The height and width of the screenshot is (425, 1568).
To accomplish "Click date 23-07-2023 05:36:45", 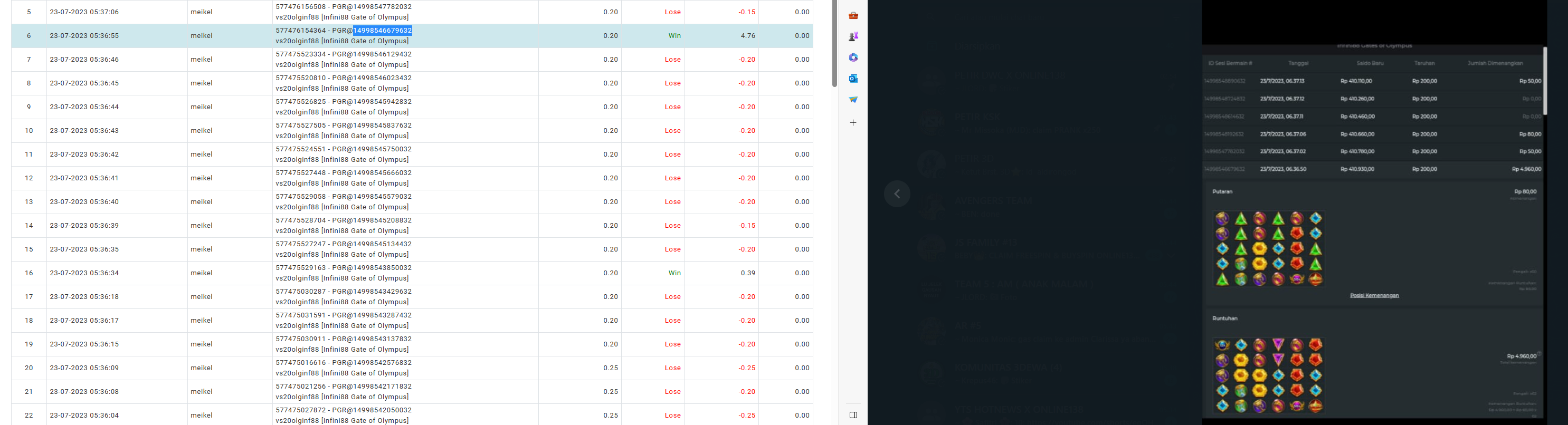I will pos(84,83).
